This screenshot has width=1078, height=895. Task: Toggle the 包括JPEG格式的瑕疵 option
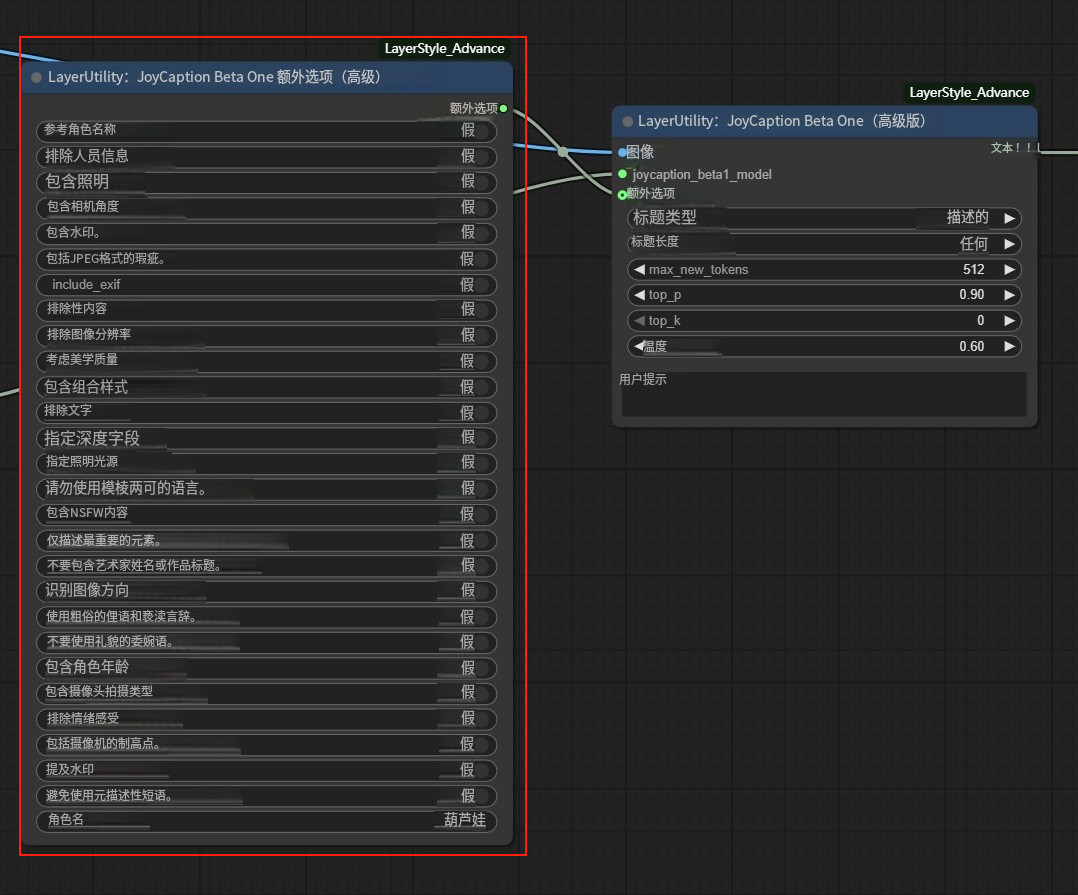(266, 259)
